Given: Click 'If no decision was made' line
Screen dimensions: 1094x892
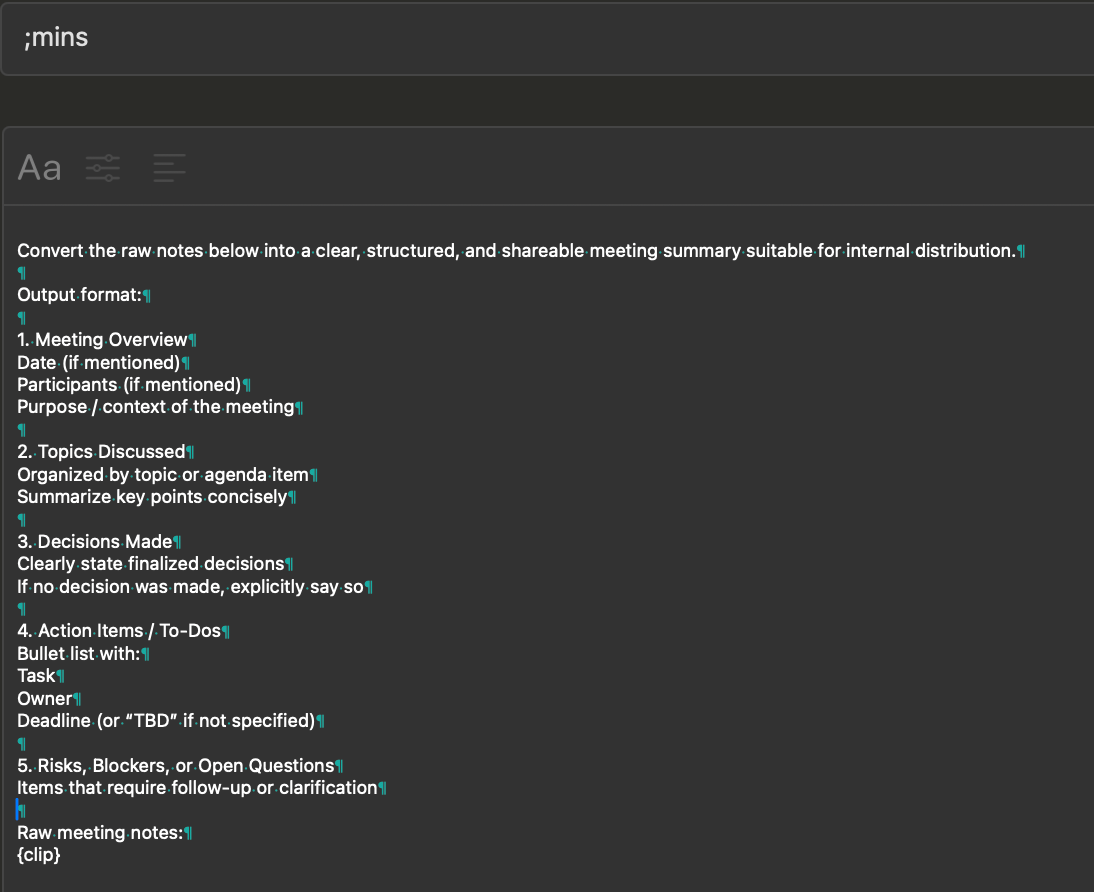Looking at the screenshot, I should click(x=190, y=587).
